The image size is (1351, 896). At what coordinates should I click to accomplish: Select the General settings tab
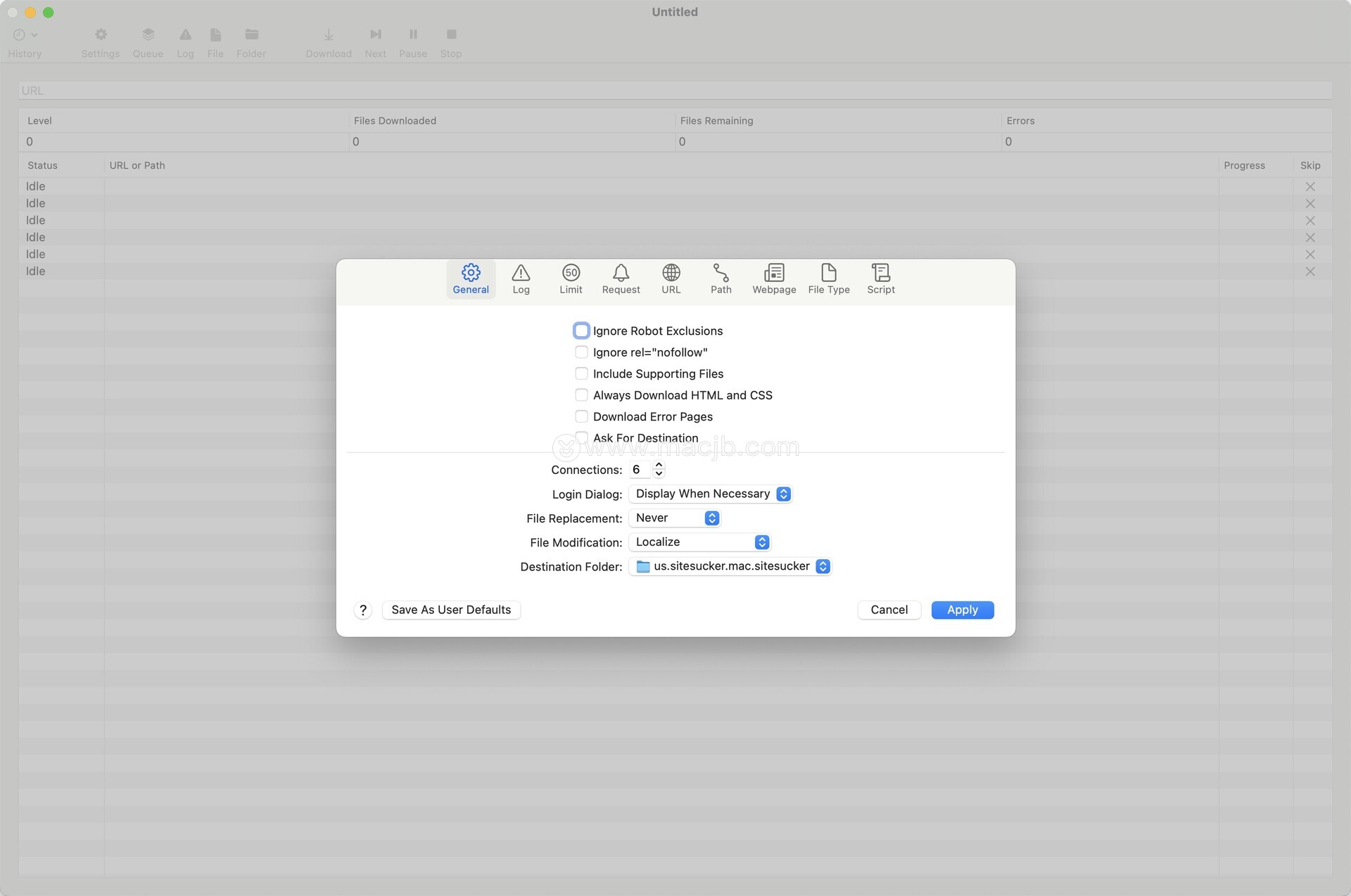pyautogui.click(x=471, y=279)
